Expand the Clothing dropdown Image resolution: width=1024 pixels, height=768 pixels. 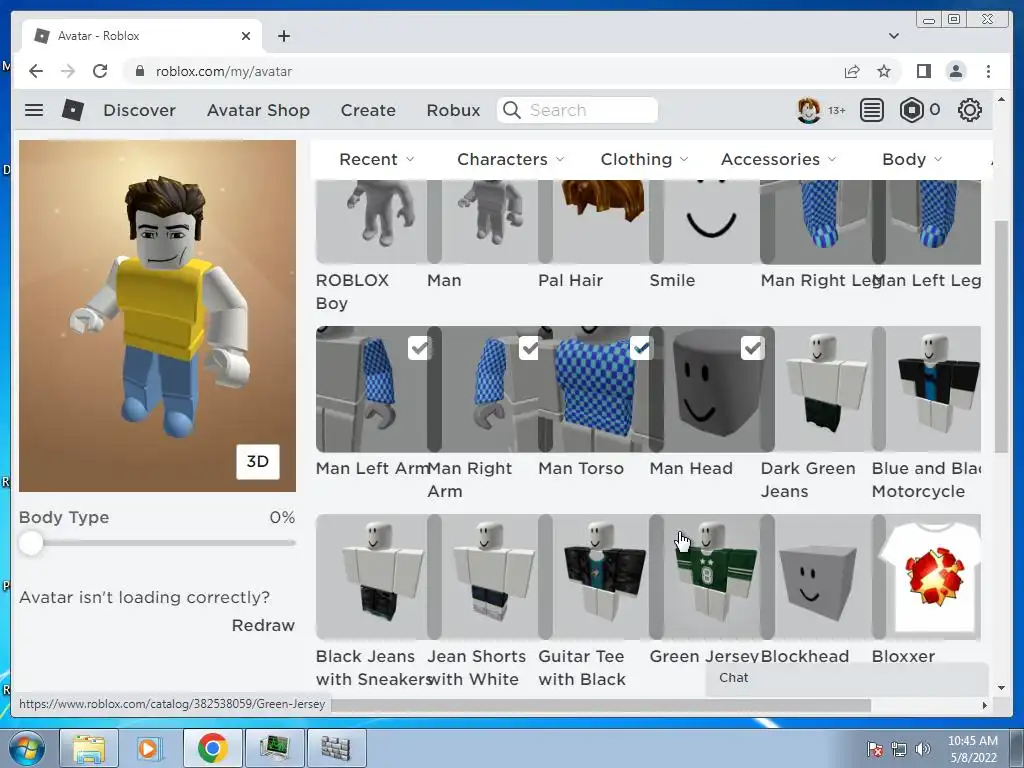tap(645, 159)
